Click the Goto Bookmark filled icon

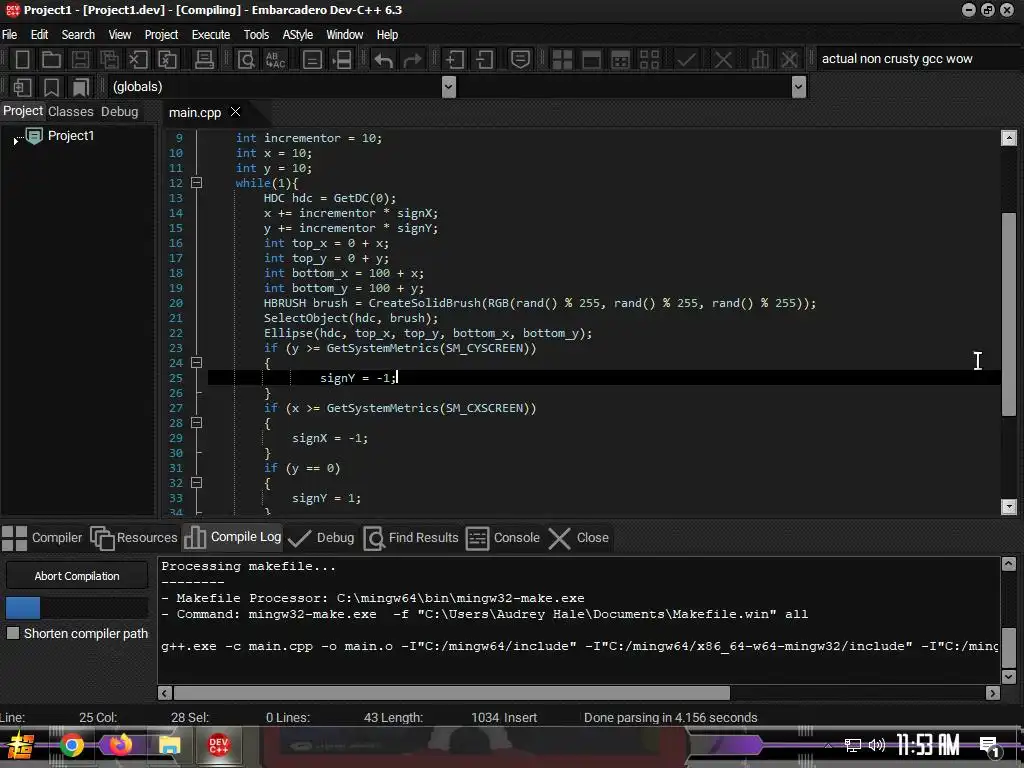coord(80,87)
